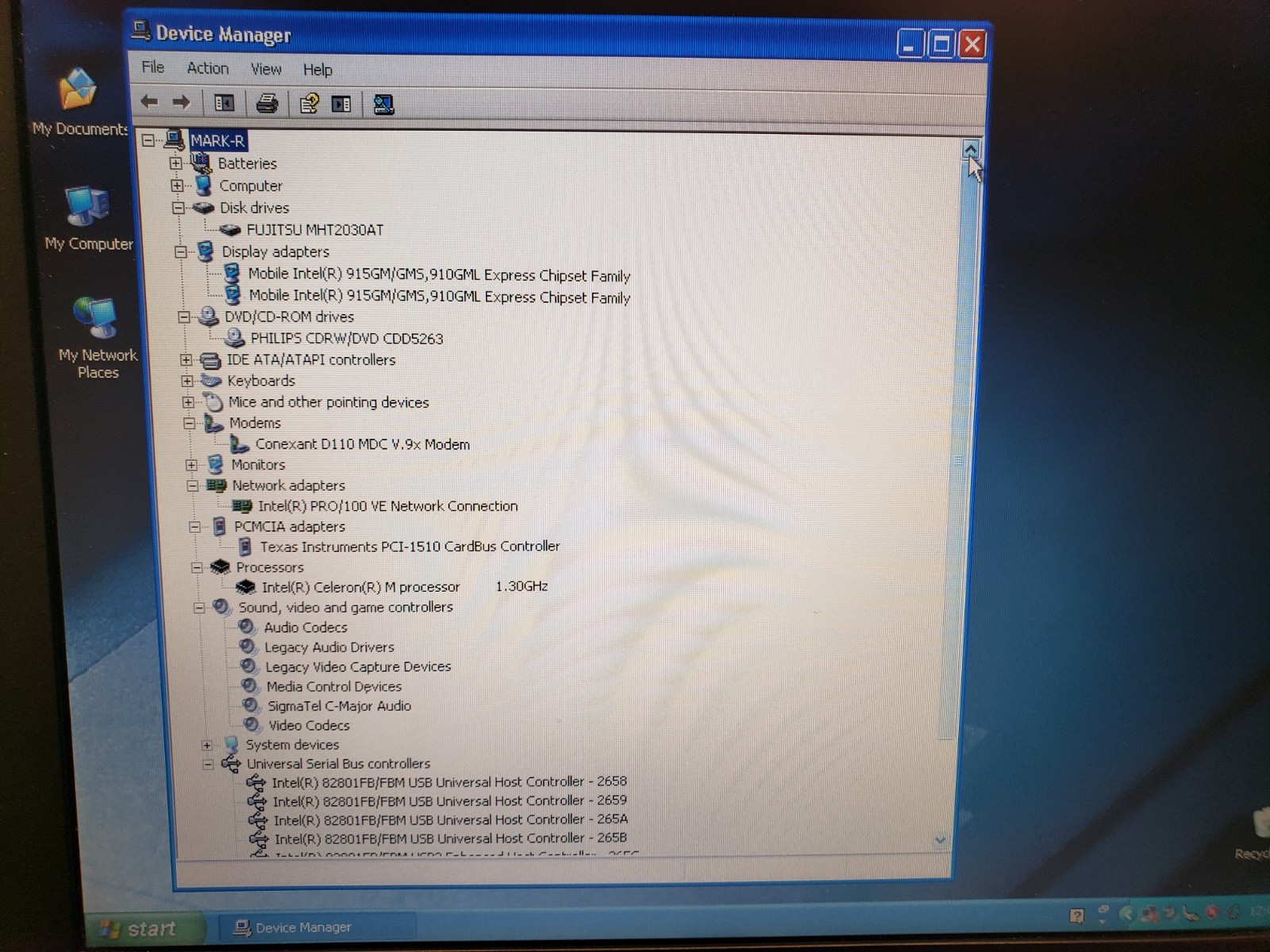Open the Action menu
Image resolution: width=1270 pixels, height=952 pixels.
(x=207, y=68)
